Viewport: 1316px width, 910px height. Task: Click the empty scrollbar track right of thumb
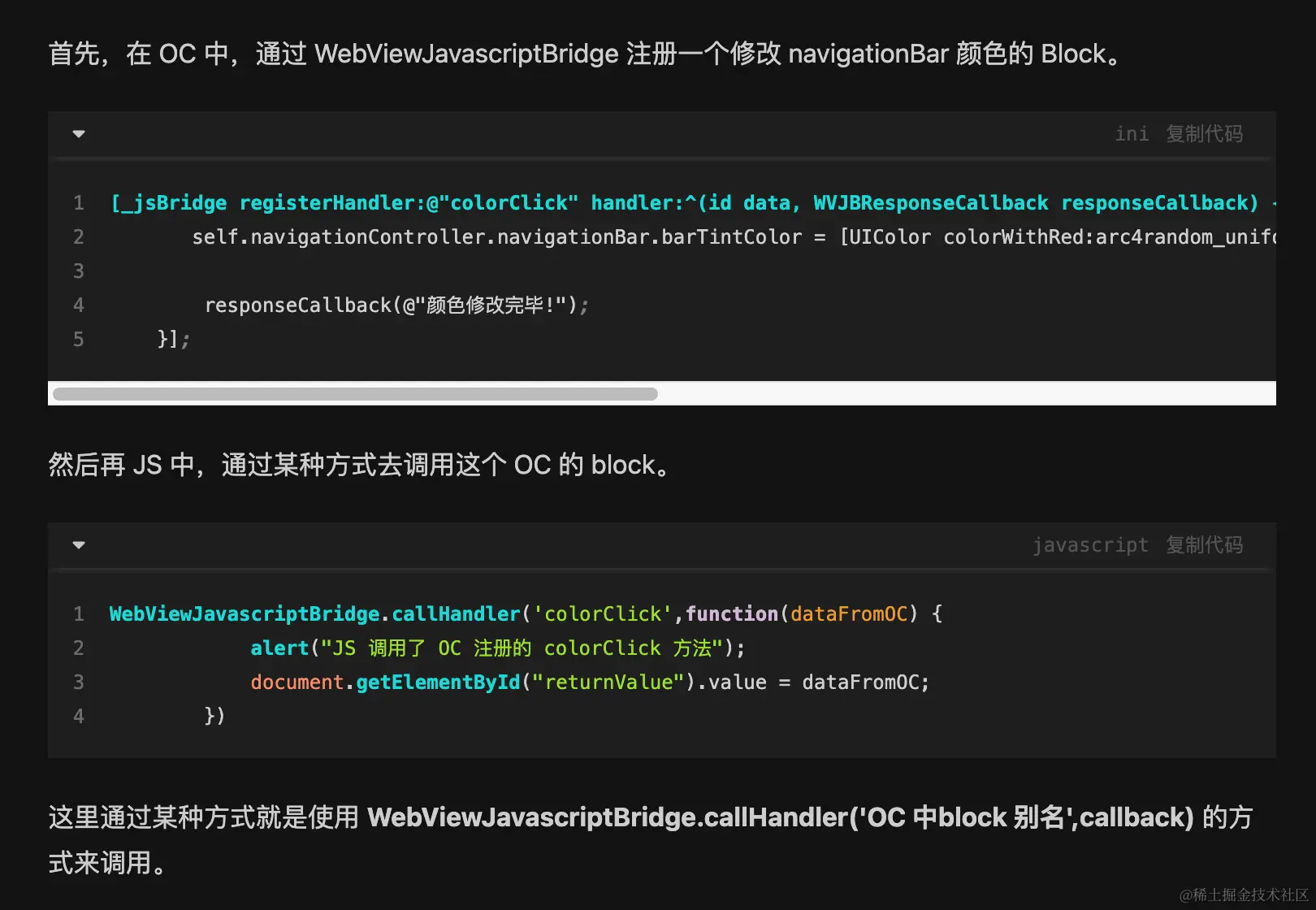965,394
